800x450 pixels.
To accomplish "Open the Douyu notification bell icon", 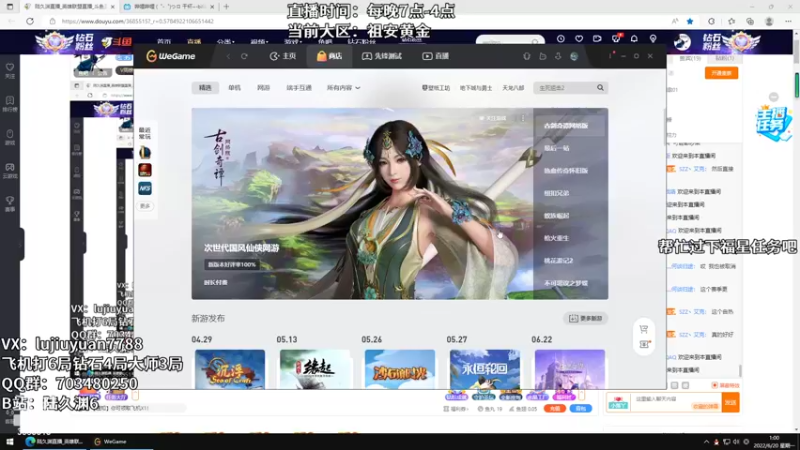I will coord(634,39).
